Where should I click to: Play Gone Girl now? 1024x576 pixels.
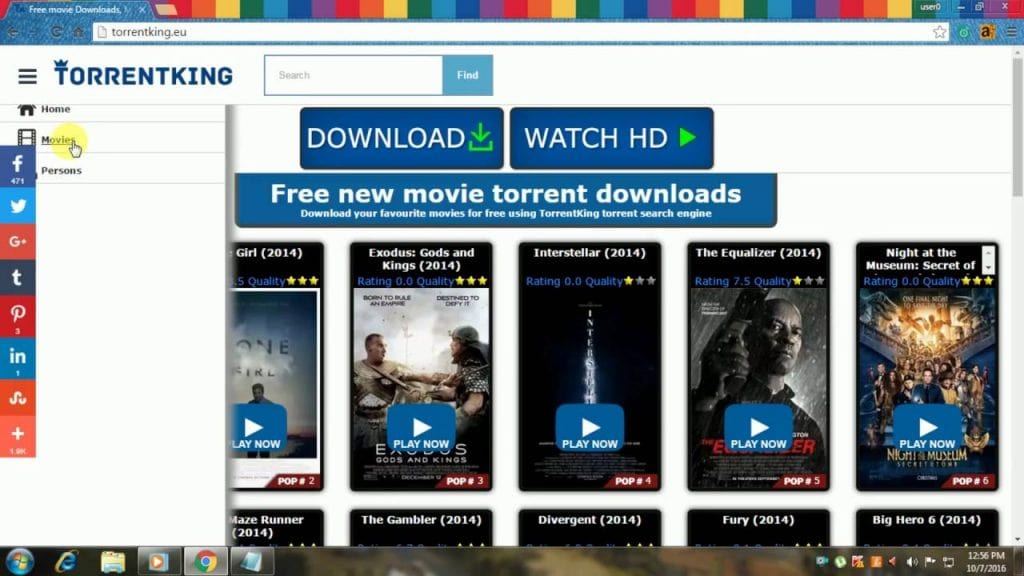(x=257, y=428)
